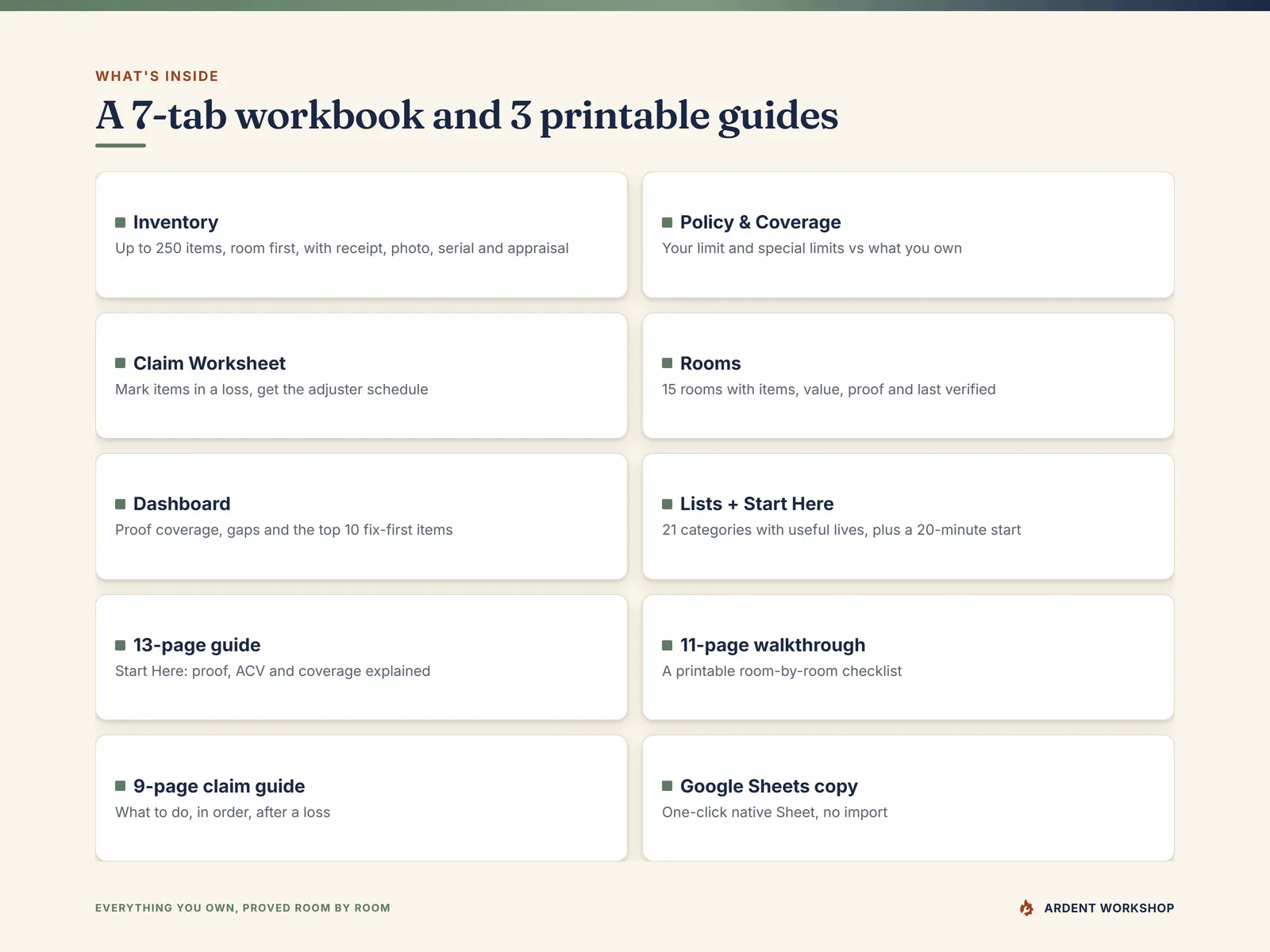The width and height of the screenshot is (1270, 952).
Task: Click 'Mark items in a loss' description
Action: [x=271, y=390]
